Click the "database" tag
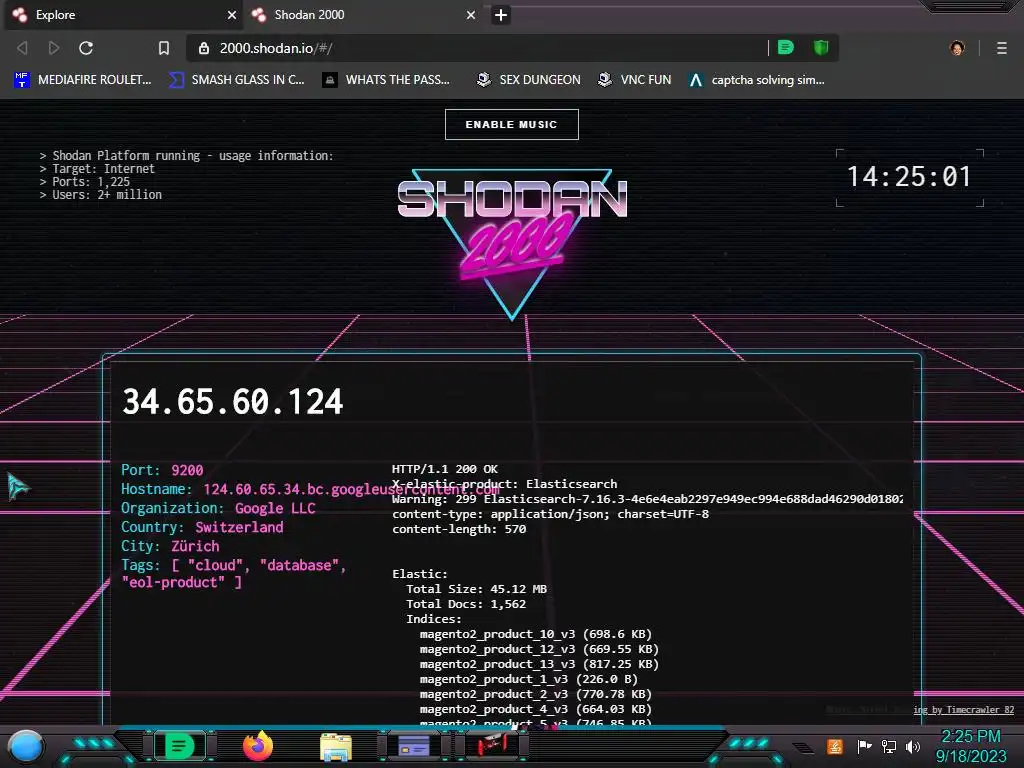Screen dimensions: 1024x768 pos(300,565)
